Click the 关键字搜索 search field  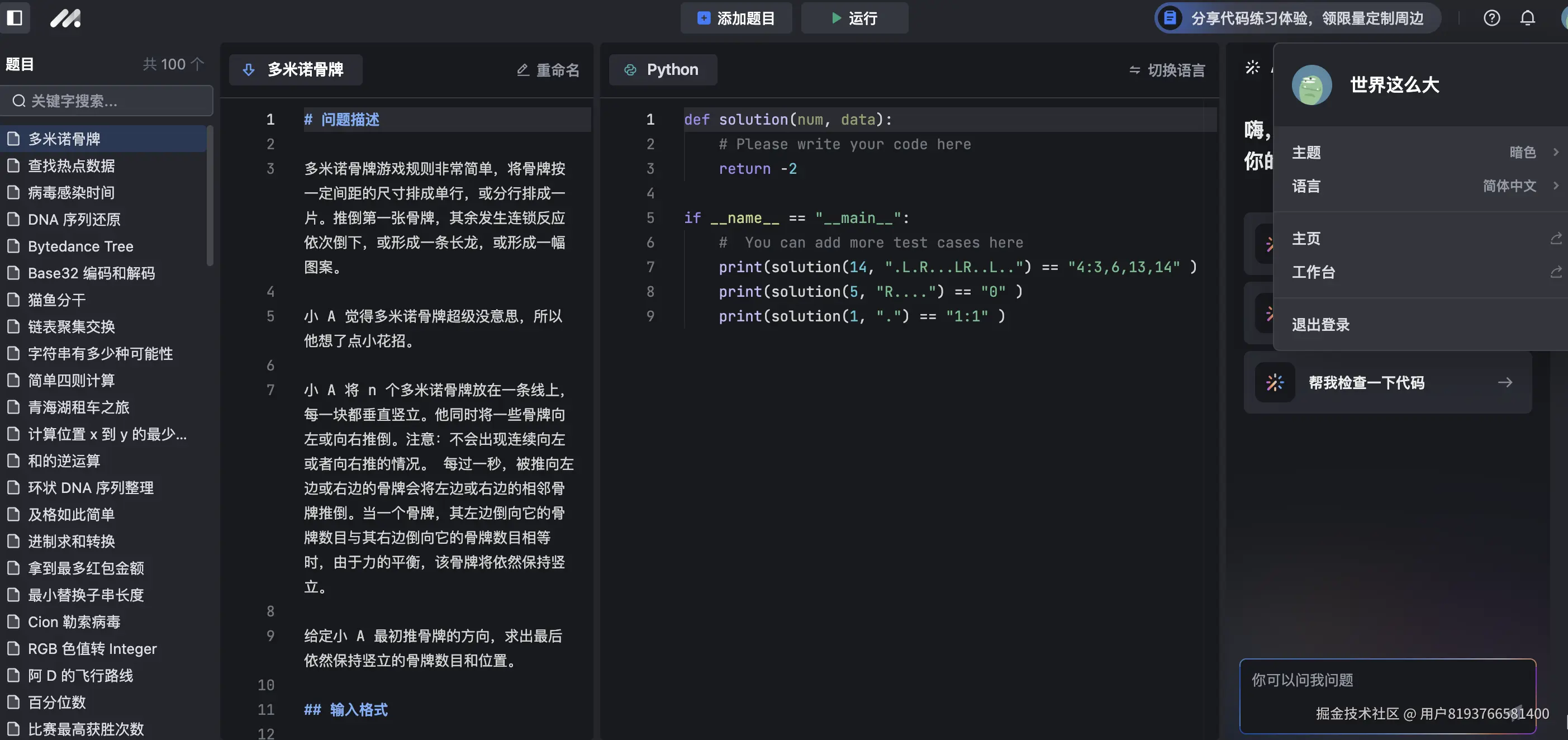[107, 101]
